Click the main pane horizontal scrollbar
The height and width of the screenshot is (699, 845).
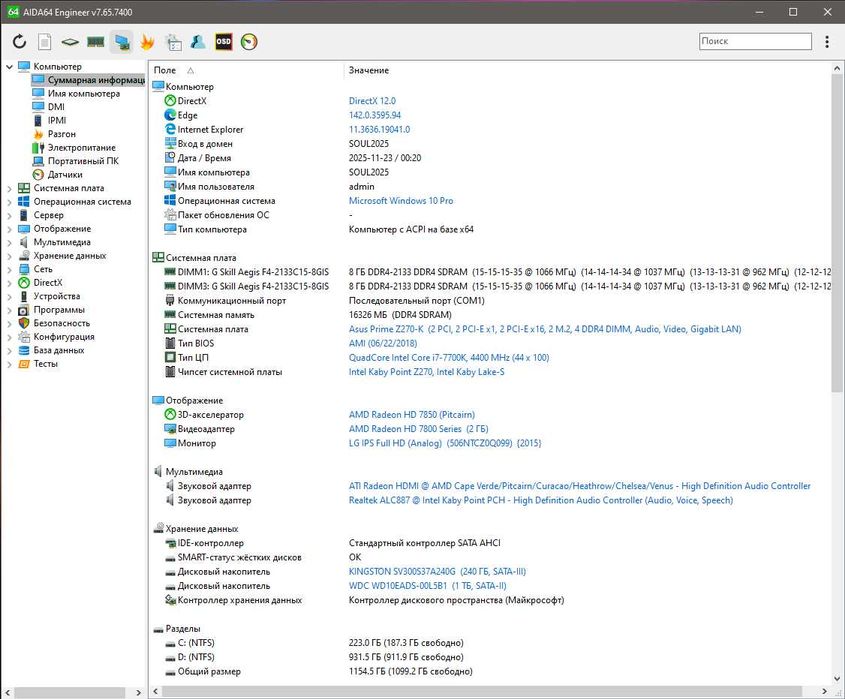tap(482, 691)
